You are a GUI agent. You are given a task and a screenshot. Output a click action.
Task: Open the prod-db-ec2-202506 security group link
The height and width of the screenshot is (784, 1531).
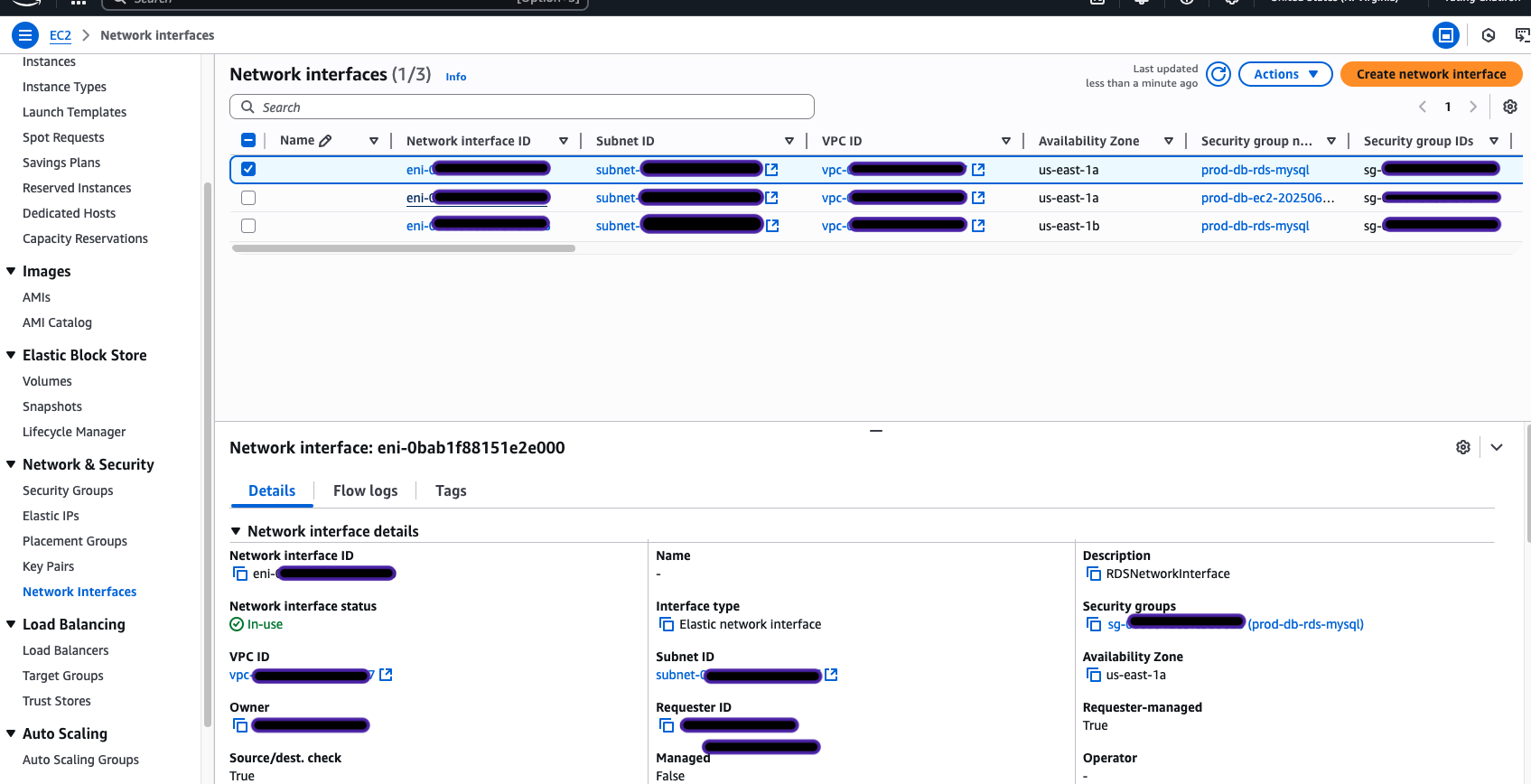(x=1268, y=198)
